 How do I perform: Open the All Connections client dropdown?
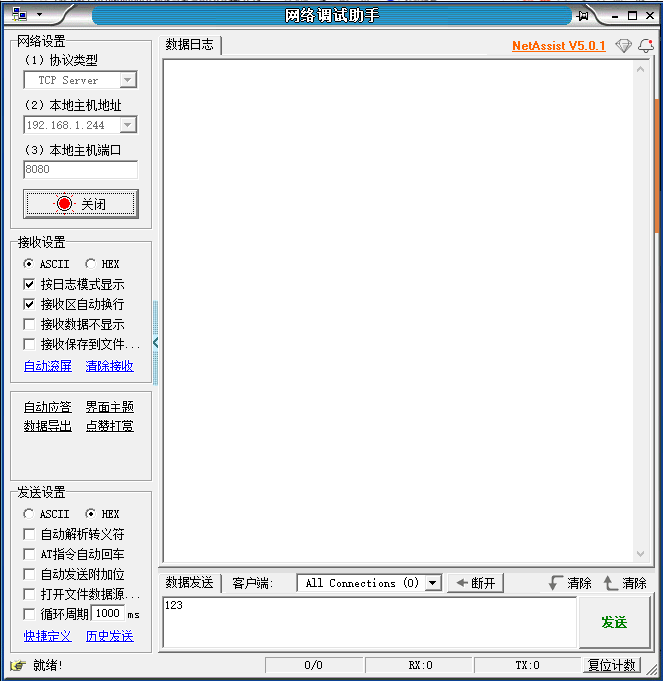click(433, 583)
